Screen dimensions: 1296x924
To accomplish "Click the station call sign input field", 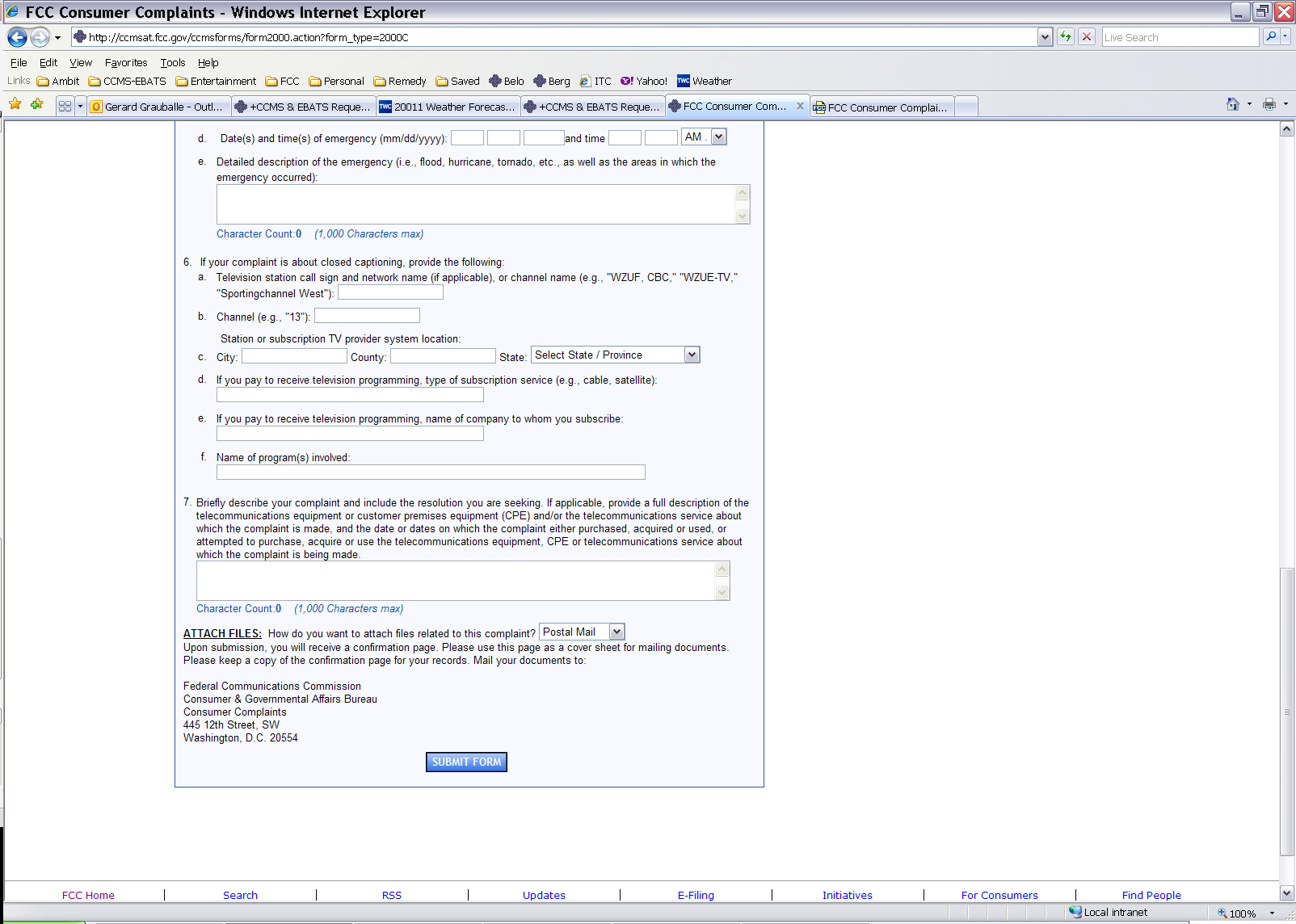I will pos(390,292).
